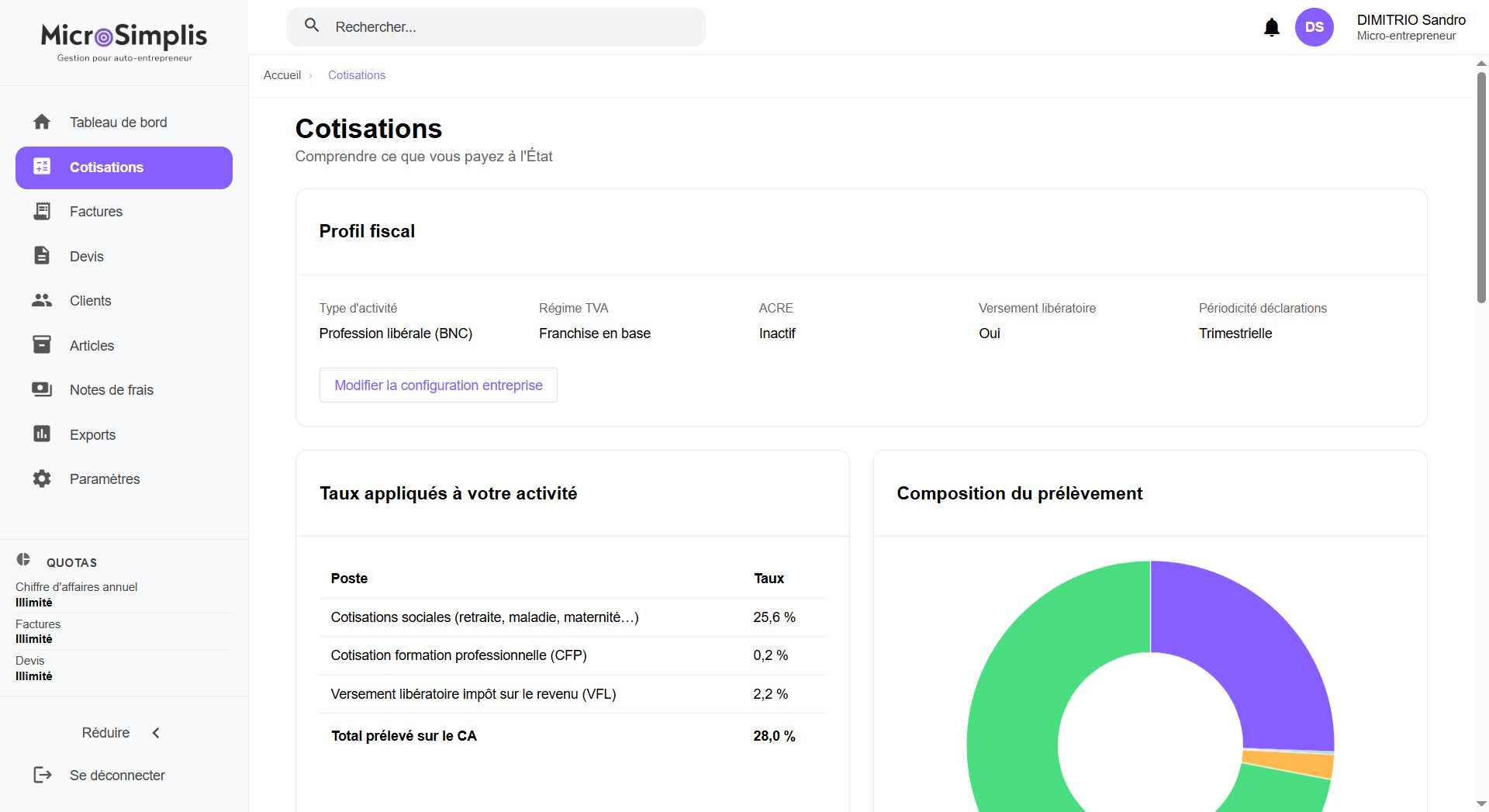Click the Articles box icon
The height and width of the screenshot is (812, 1489).
tap(42, 344)
